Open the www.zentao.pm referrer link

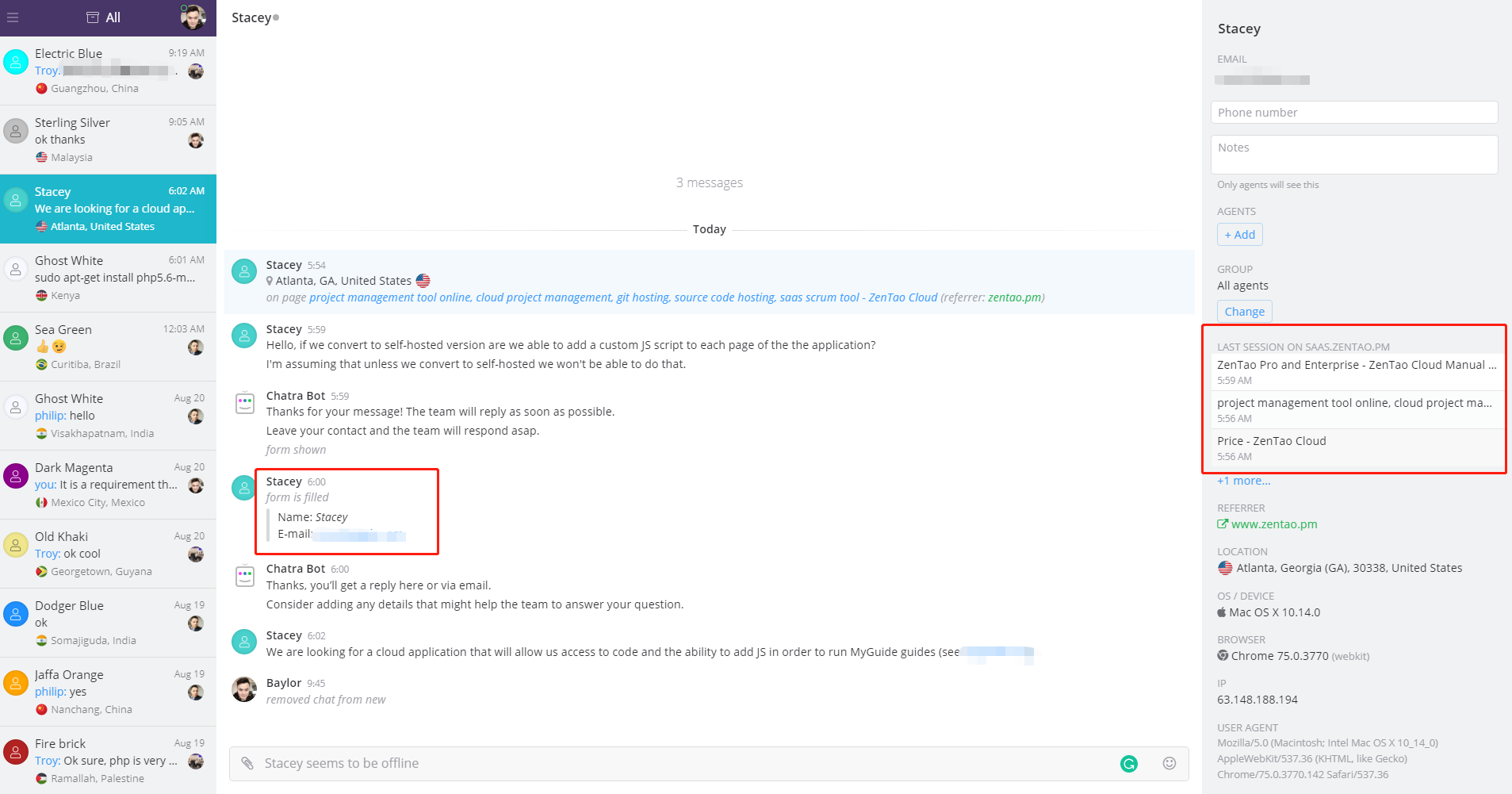pos(1273,524)
